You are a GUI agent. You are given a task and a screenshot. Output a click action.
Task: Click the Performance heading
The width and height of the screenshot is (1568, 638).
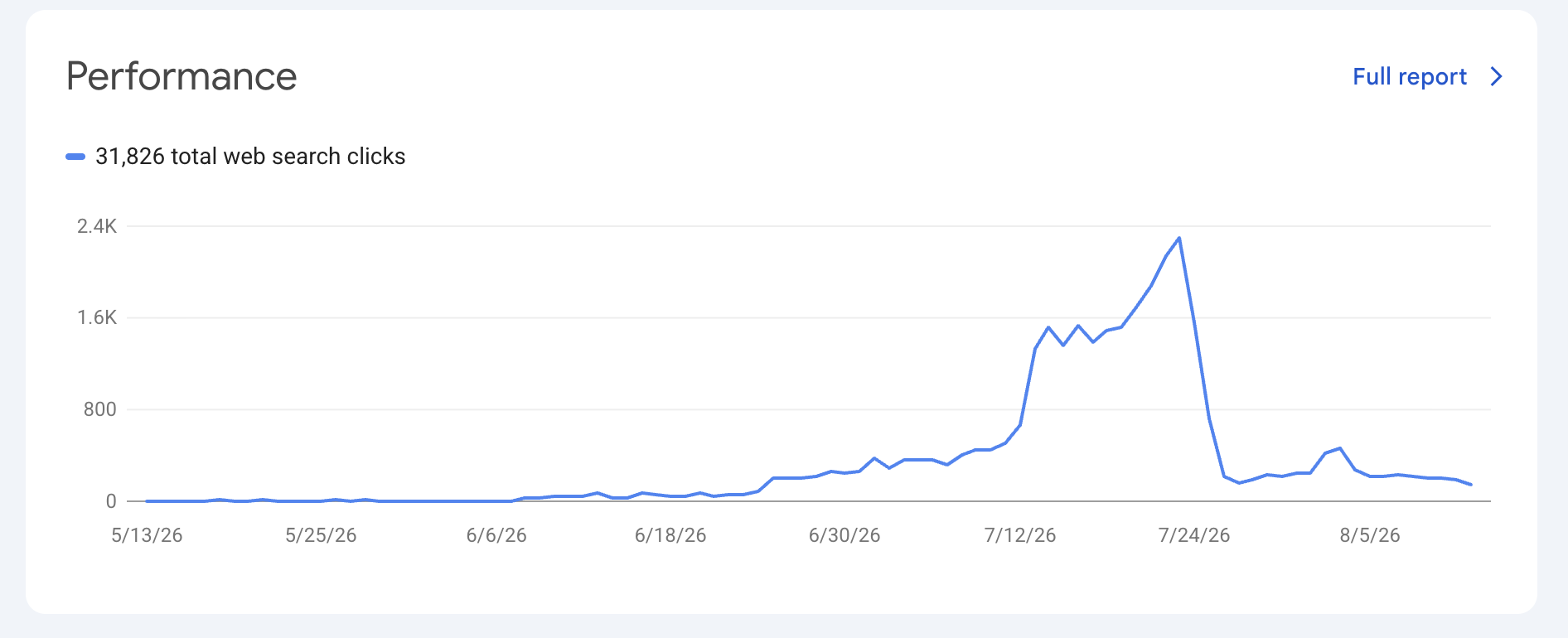pos(181,76)
